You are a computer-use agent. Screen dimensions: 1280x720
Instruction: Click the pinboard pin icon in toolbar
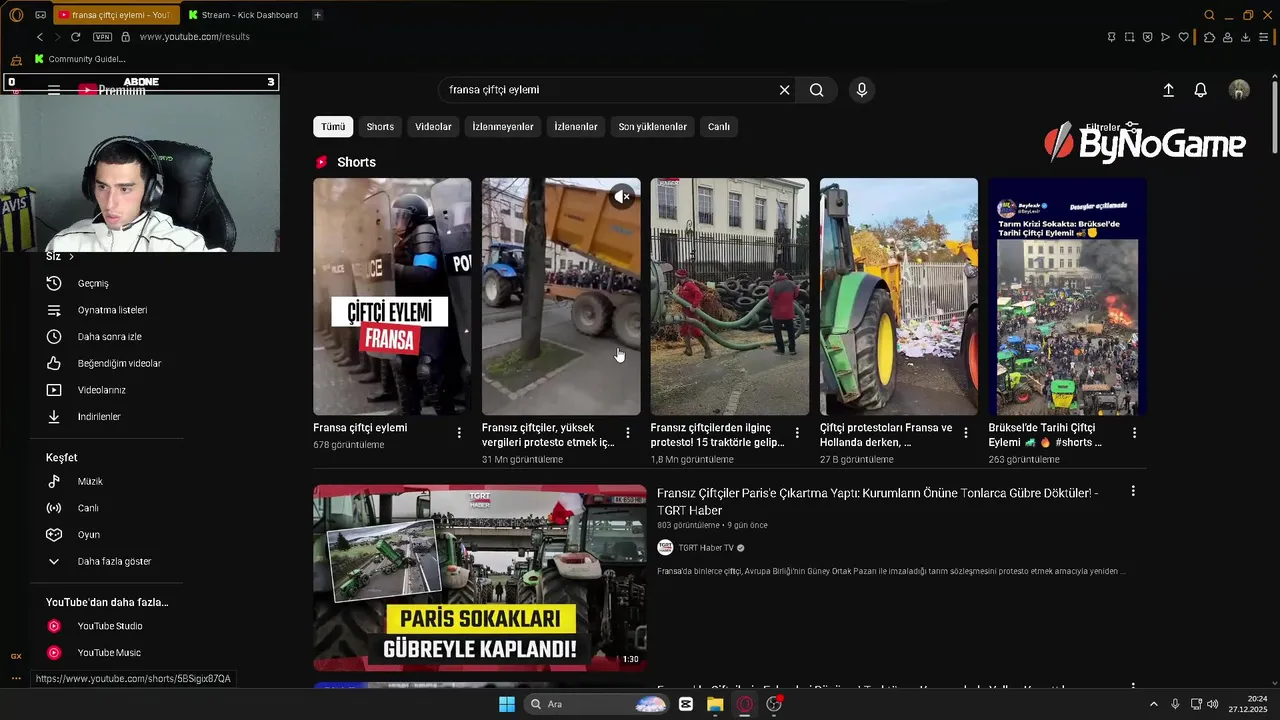[1111, 37]
